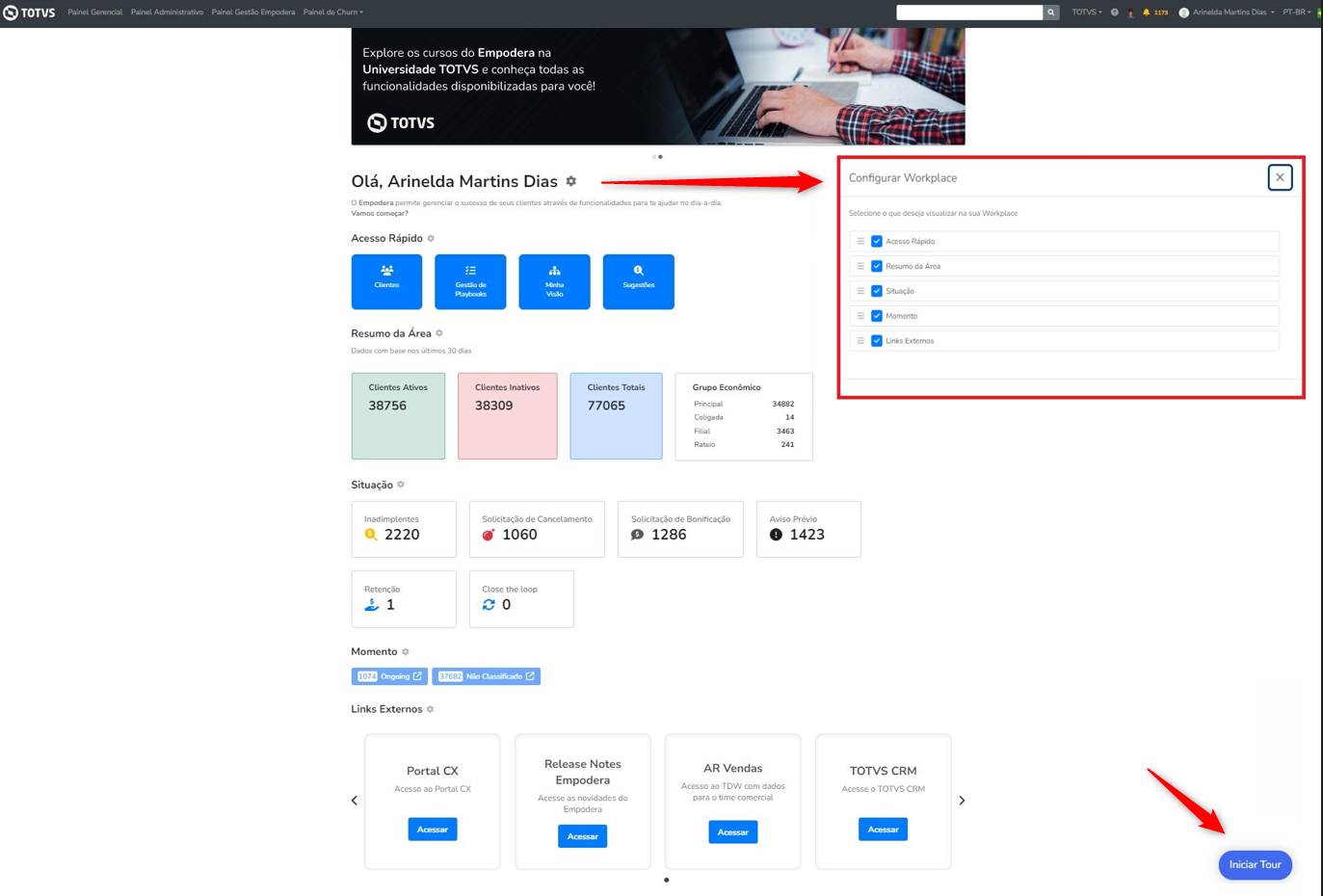Image resolution: width=1323 pixels, height=896 pixels.
Task: Open the Ongoing moment badge link
Action: [389, 676]
